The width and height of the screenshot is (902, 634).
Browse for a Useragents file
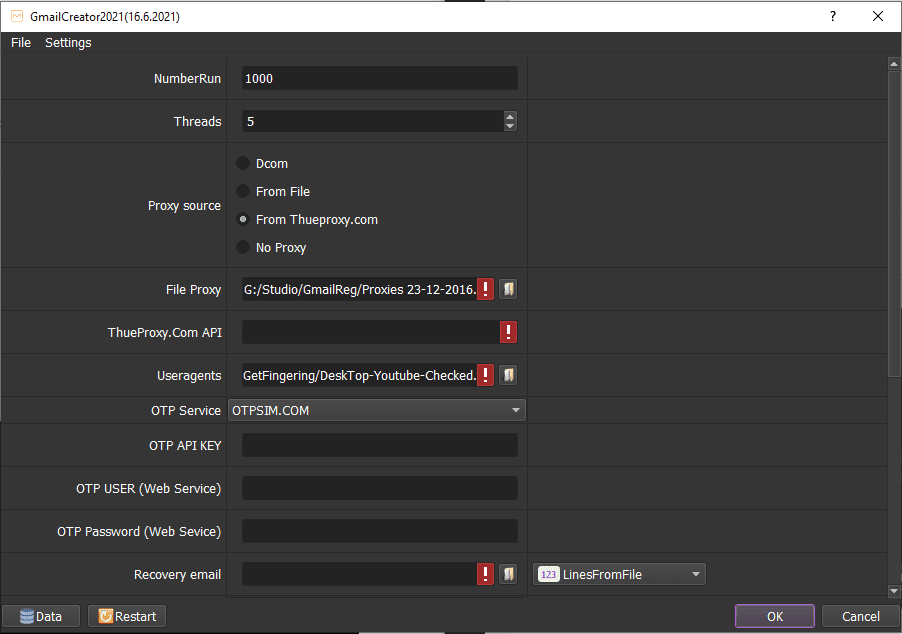click(x=508, y=375)
